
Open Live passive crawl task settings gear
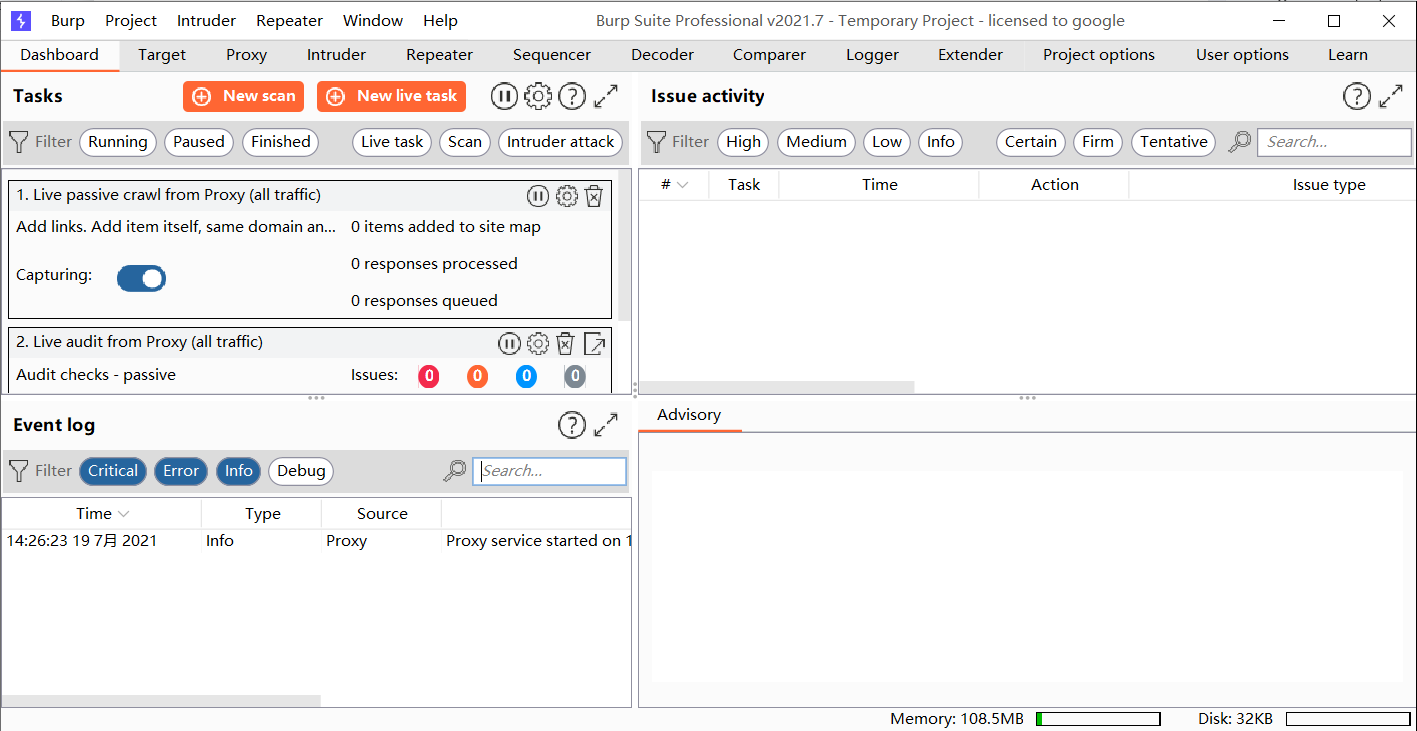(567, 196)
